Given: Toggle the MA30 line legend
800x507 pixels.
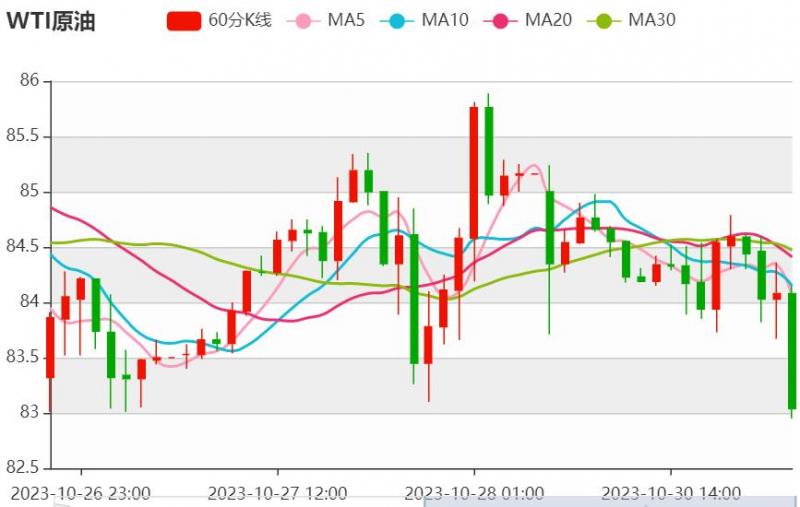Looking at the screenshot, I should (x=631, y=20).
